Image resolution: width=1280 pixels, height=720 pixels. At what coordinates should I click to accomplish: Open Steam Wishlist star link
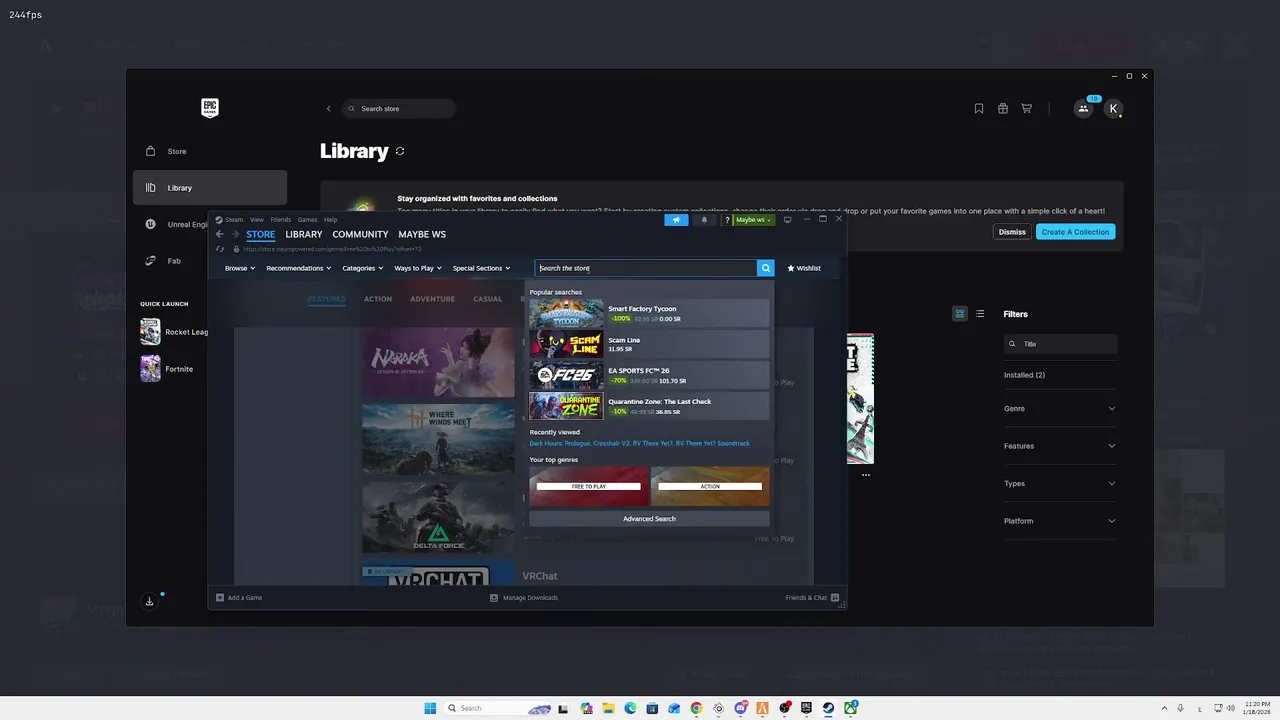pyautogui.click(x=804, y=268)
